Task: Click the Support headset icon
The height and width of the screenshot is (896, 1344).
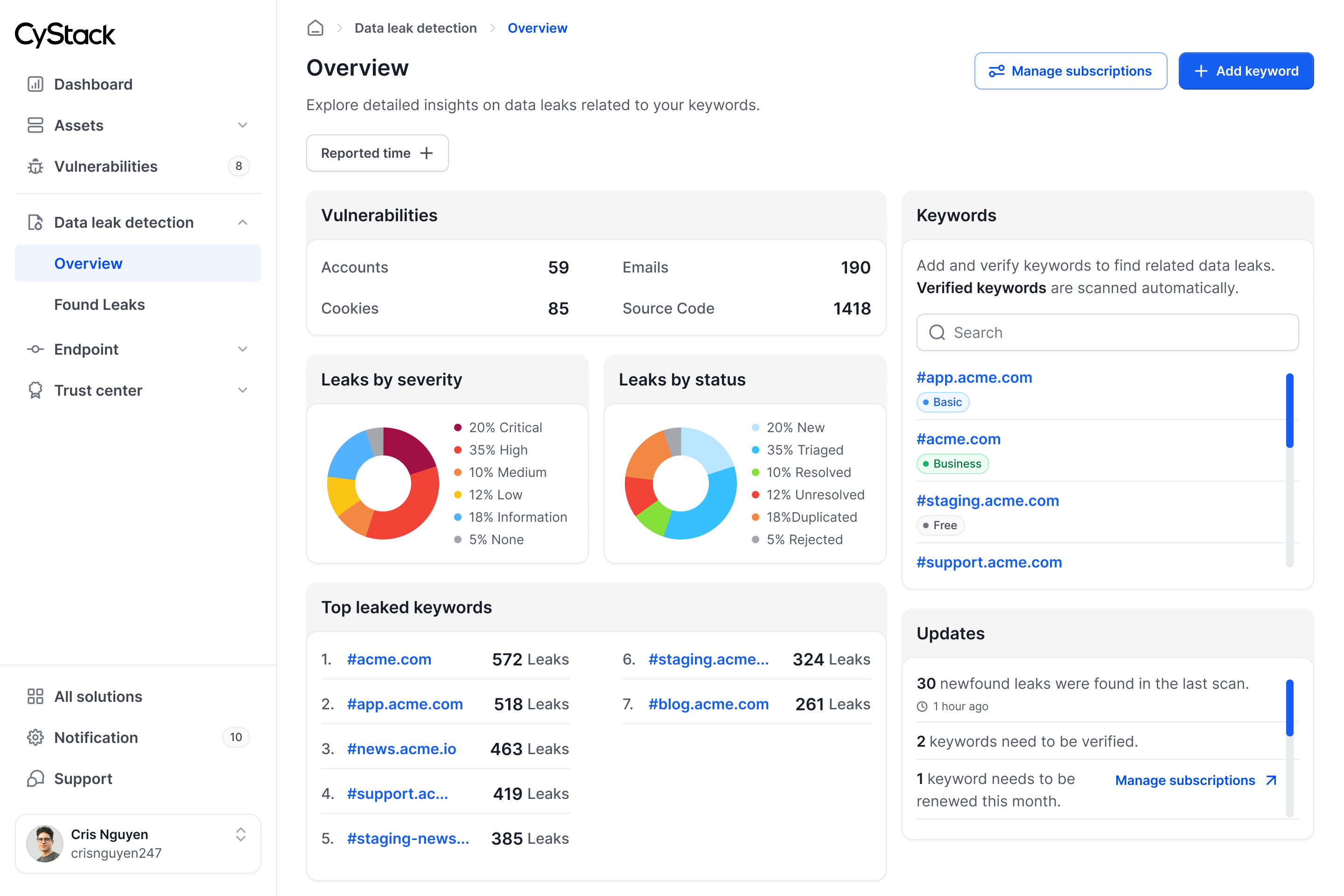Action: coord(35,779)
